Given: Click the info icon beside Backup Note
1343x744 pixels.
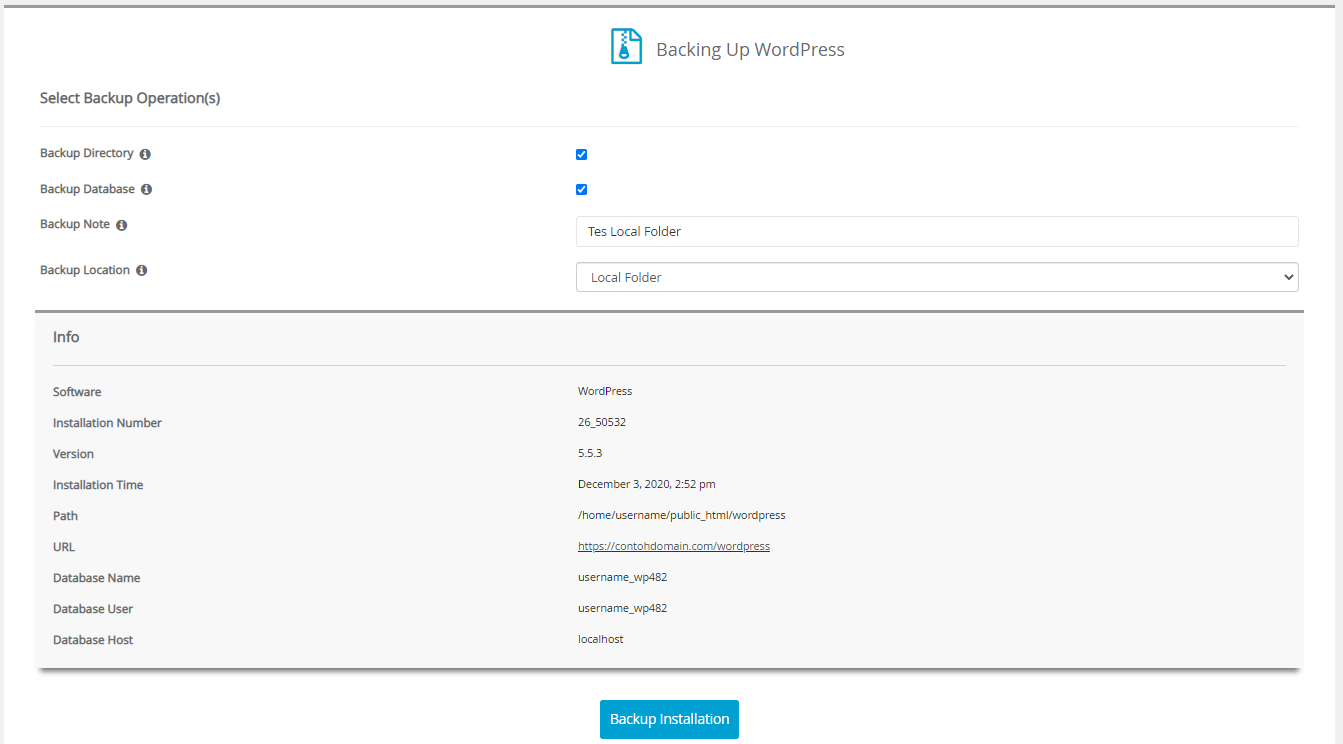Looking at the screenshot, I should click(121, 224).
